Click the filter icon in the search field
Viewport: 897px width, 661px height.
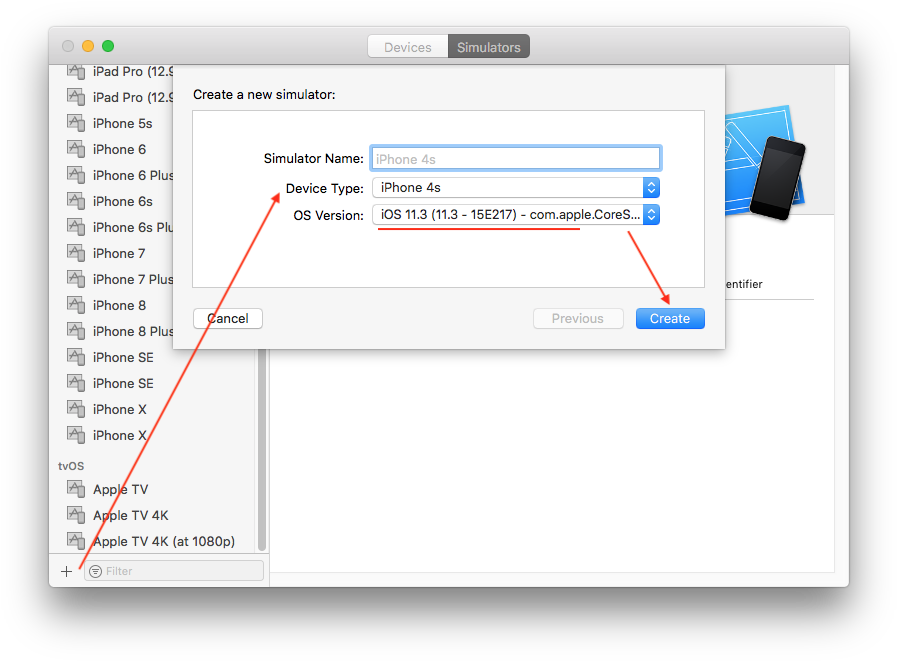coord(95,570)
